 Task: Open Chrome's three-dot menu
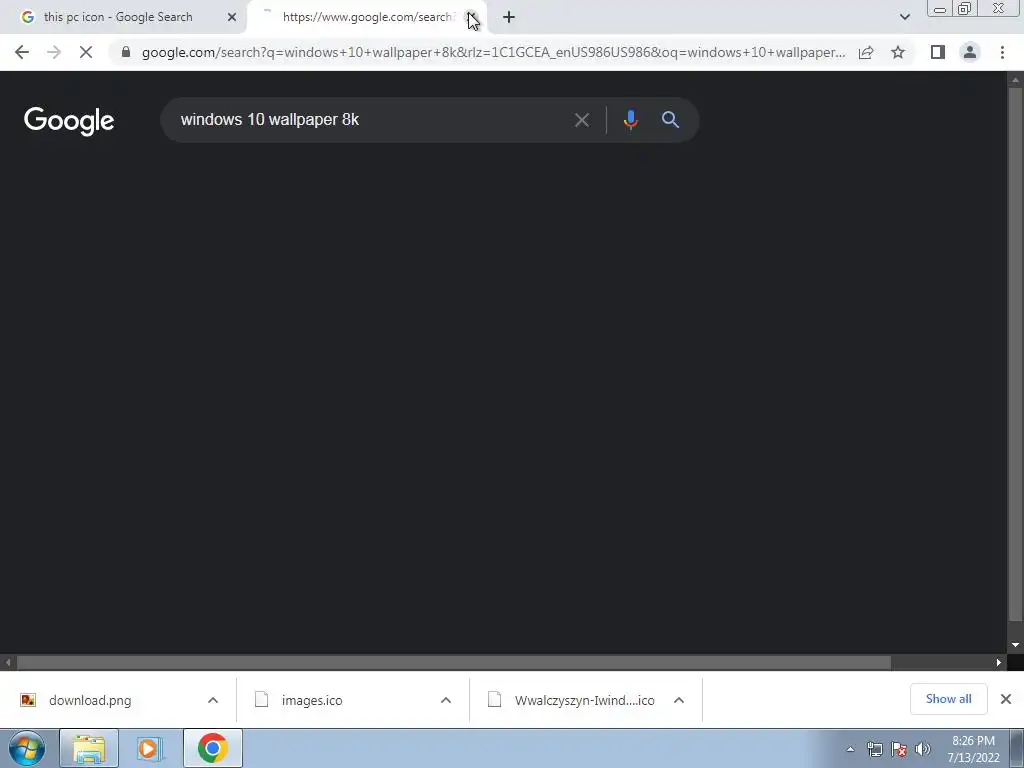[1002, 52]
